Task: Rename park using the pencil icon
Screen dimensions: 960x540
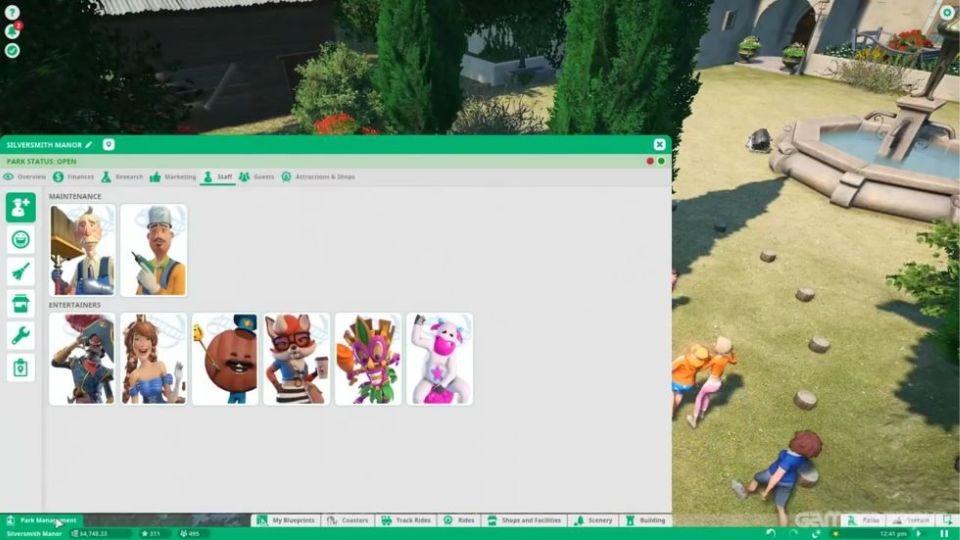Action: [x=89, y=144]
